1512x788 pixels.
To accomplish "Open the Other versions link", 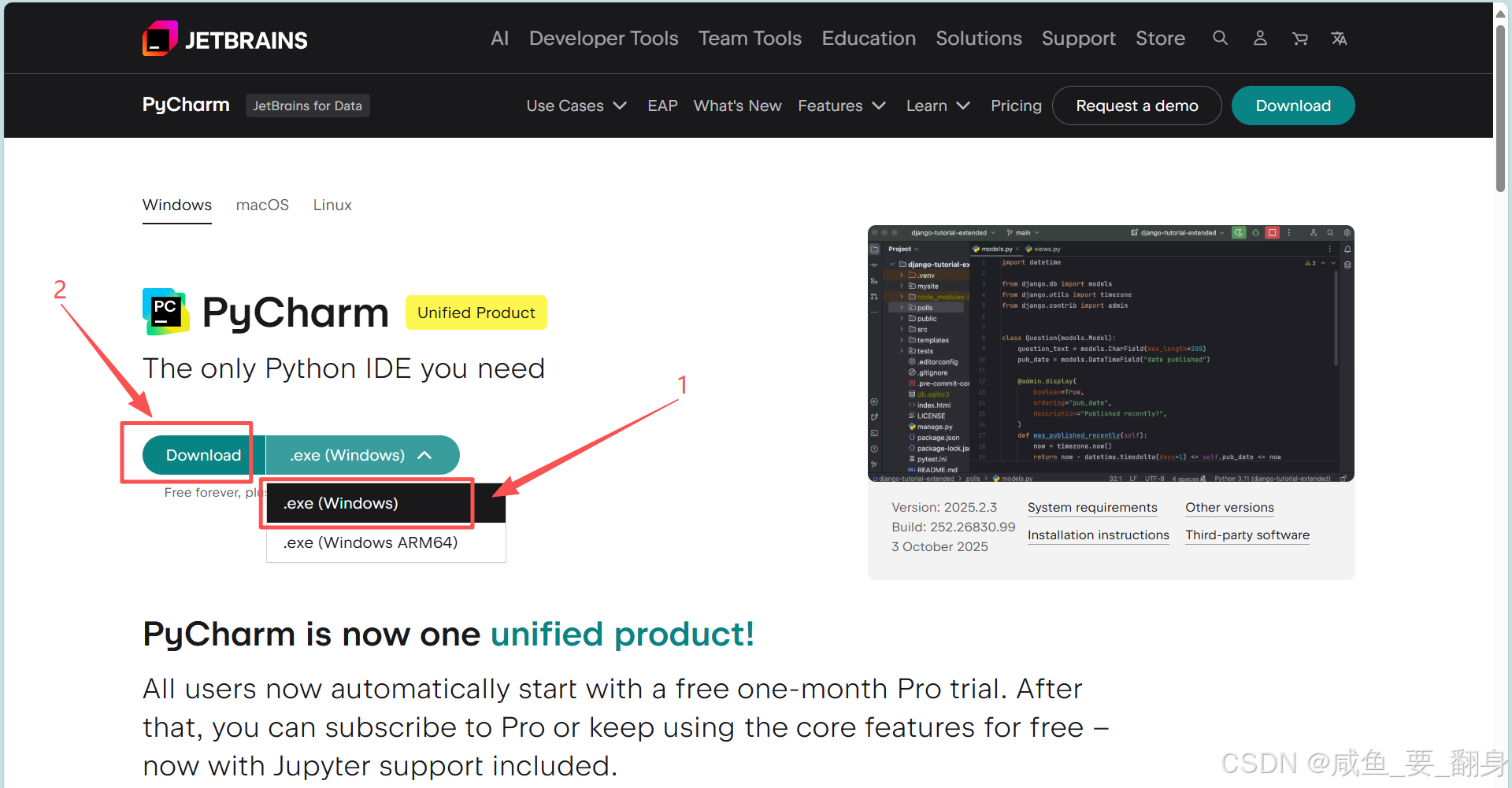I will click(x=1229, y=508).
